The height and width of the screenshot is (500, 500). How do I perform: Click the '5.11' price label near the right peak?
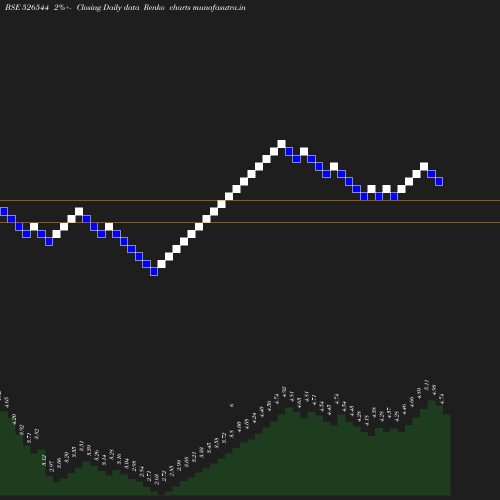[426, 385]
